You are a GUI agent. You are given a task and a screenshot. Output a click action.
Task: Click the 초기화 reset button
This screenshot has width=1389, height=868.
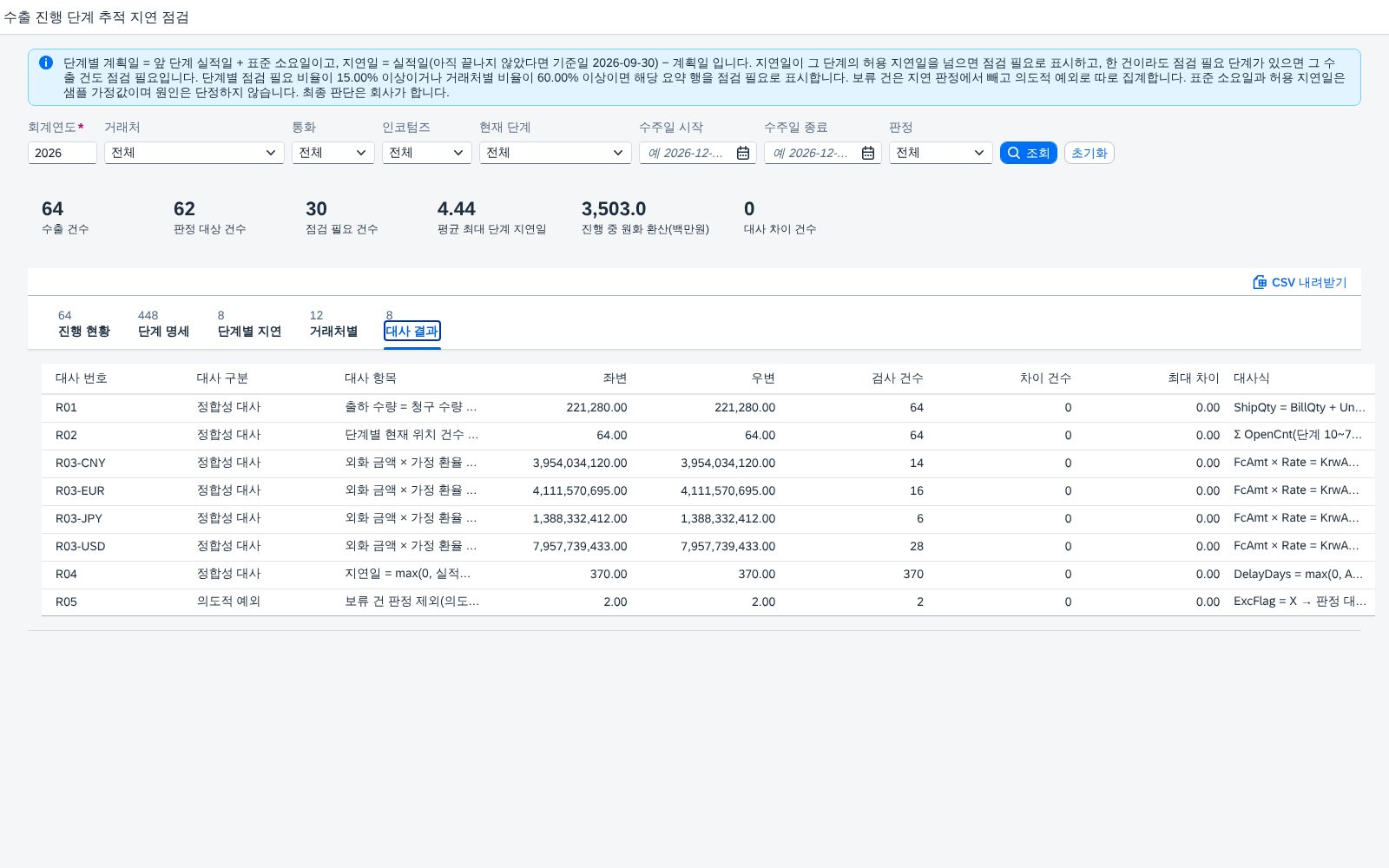pos(1089,153)
